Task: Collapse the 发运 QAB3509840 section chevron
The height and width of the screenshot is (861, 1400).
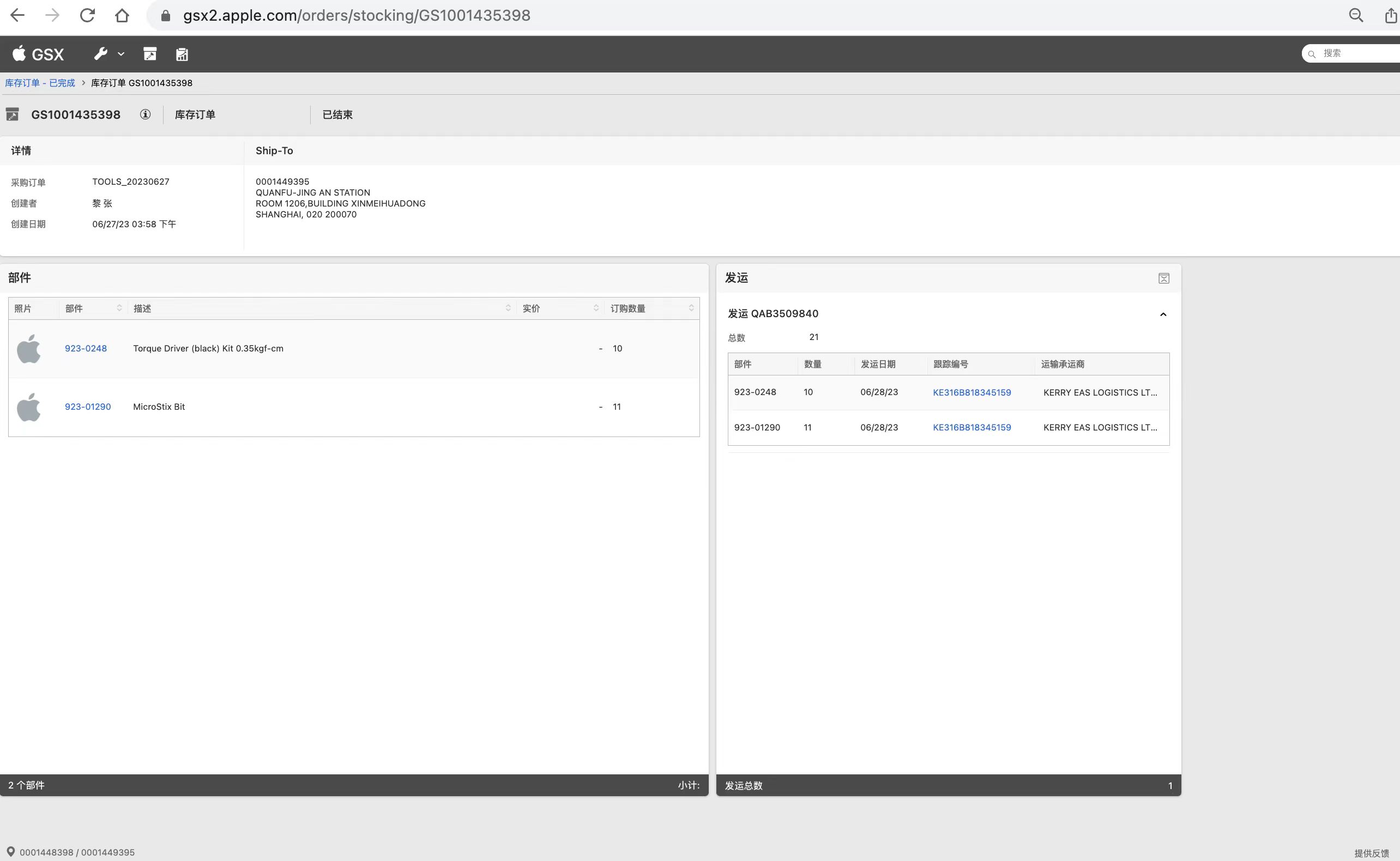Action: pos(1163,314)
